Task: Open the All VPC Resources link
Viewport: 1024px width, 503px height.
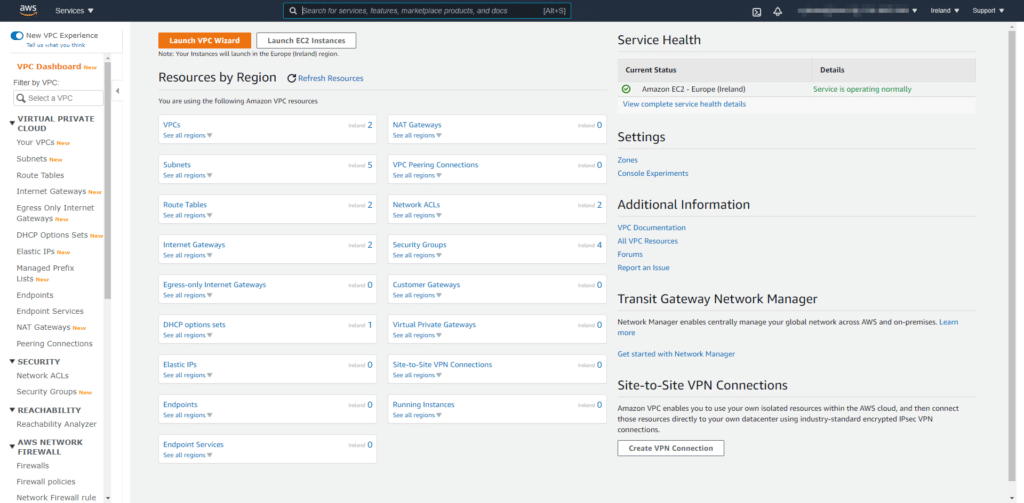Action: [648, 241]
